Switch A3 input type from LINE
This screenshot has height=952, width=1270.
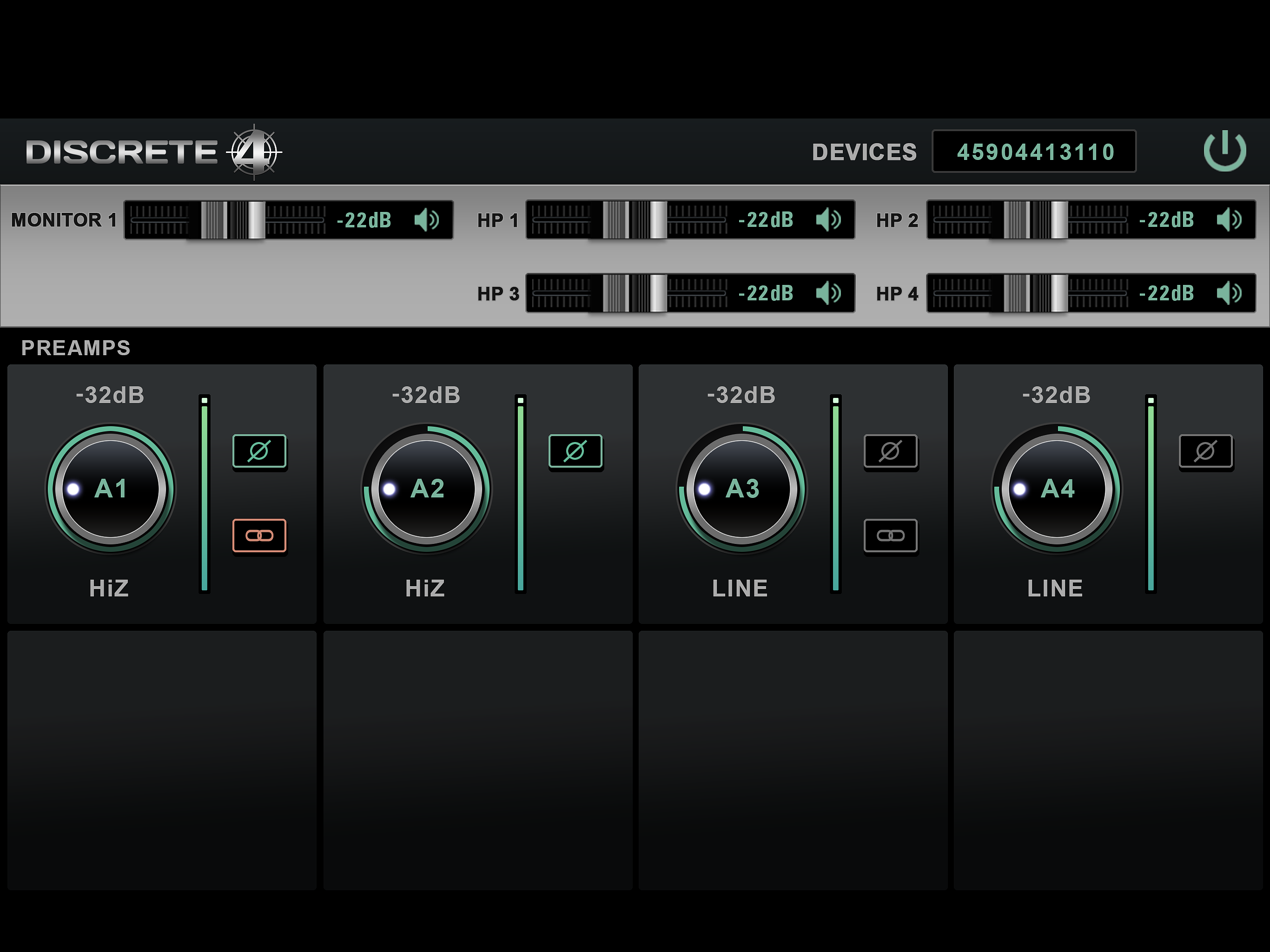tap(740, 588)
